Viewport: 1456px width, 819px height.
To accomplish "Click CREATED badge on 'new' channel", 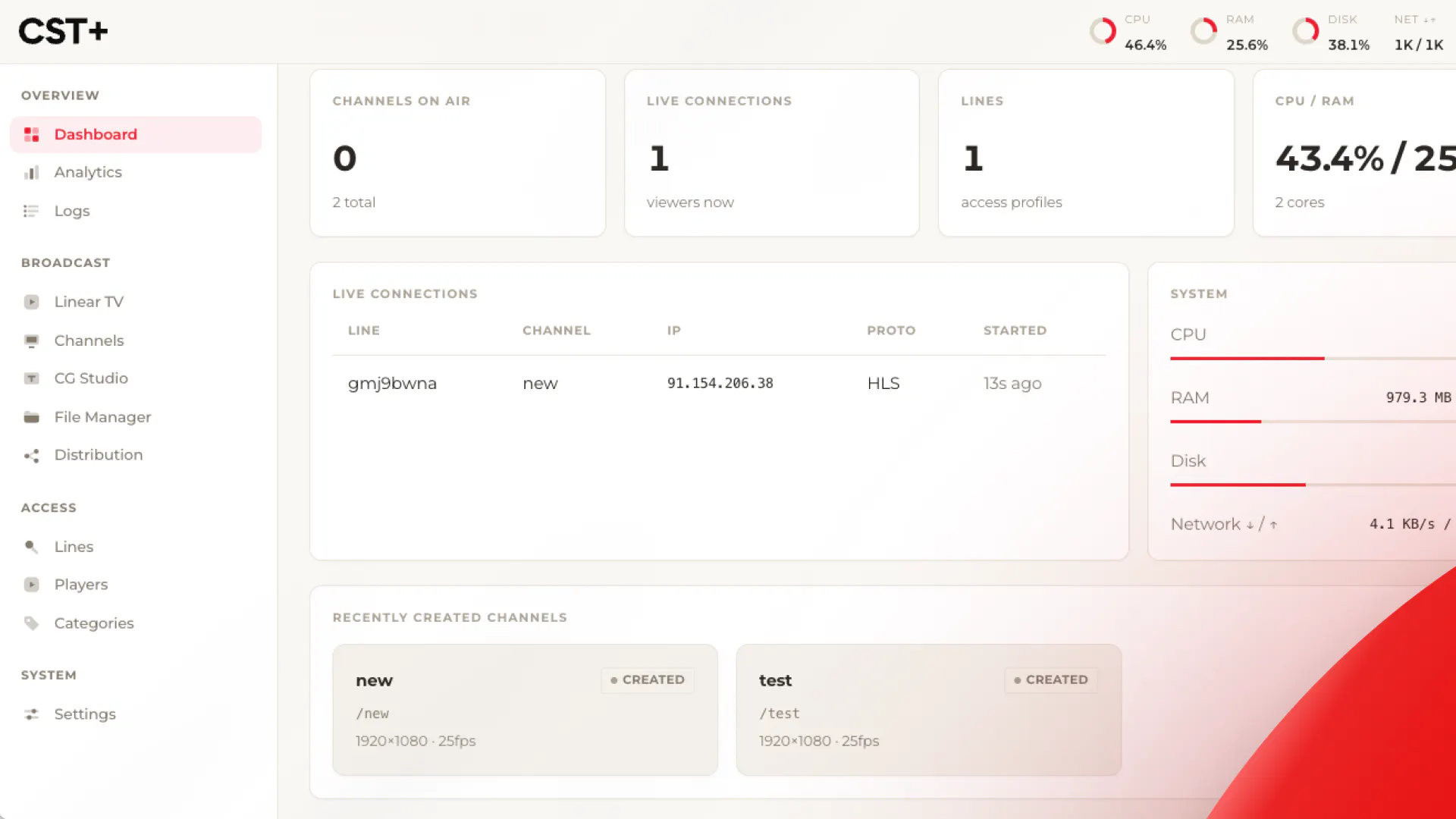I will coord(648,679).
